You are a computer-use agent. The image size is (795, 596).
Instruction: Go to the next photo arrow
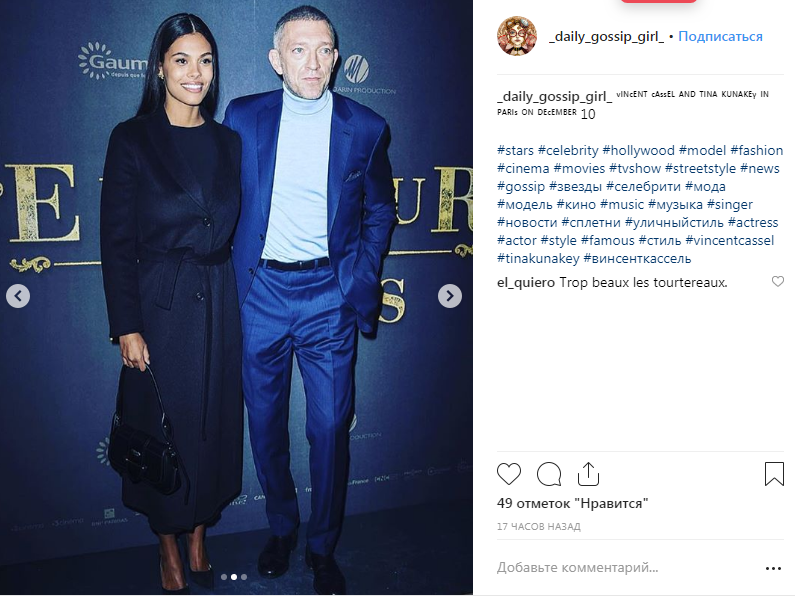[450, 295]
